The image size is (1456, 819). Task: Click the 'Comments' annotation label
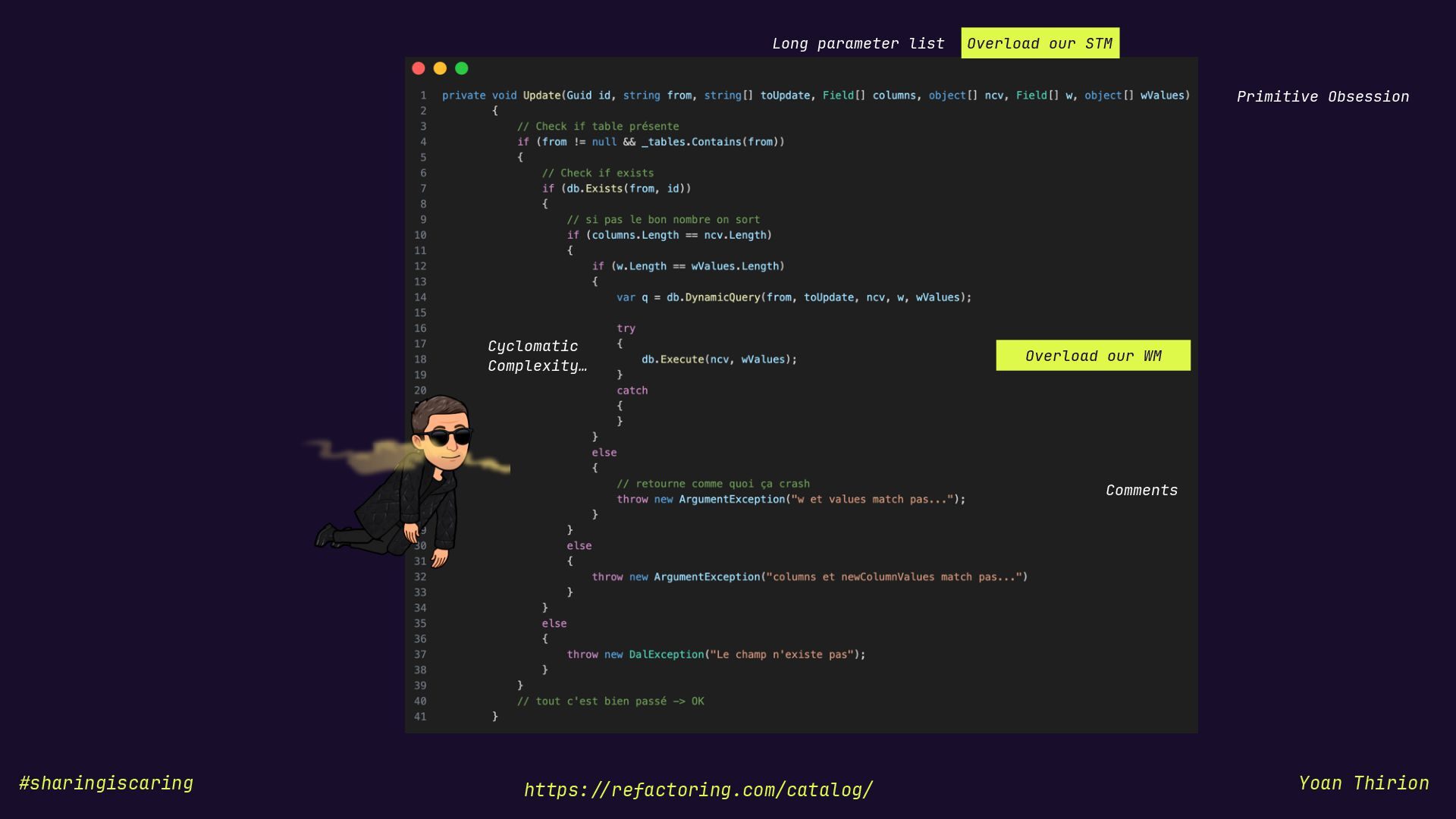[x=1141, y=491]
